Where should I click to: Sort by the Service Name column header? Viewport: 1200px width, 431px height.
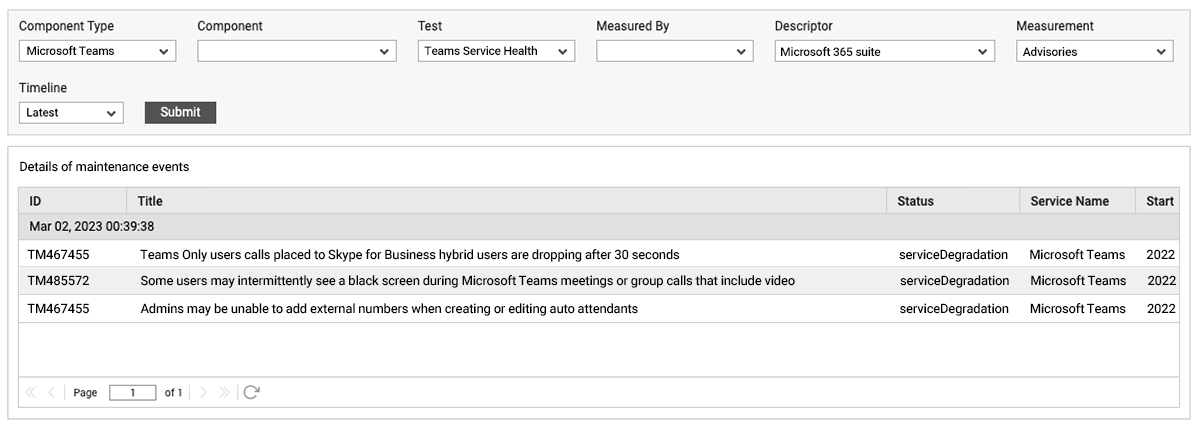[1078, 201]
